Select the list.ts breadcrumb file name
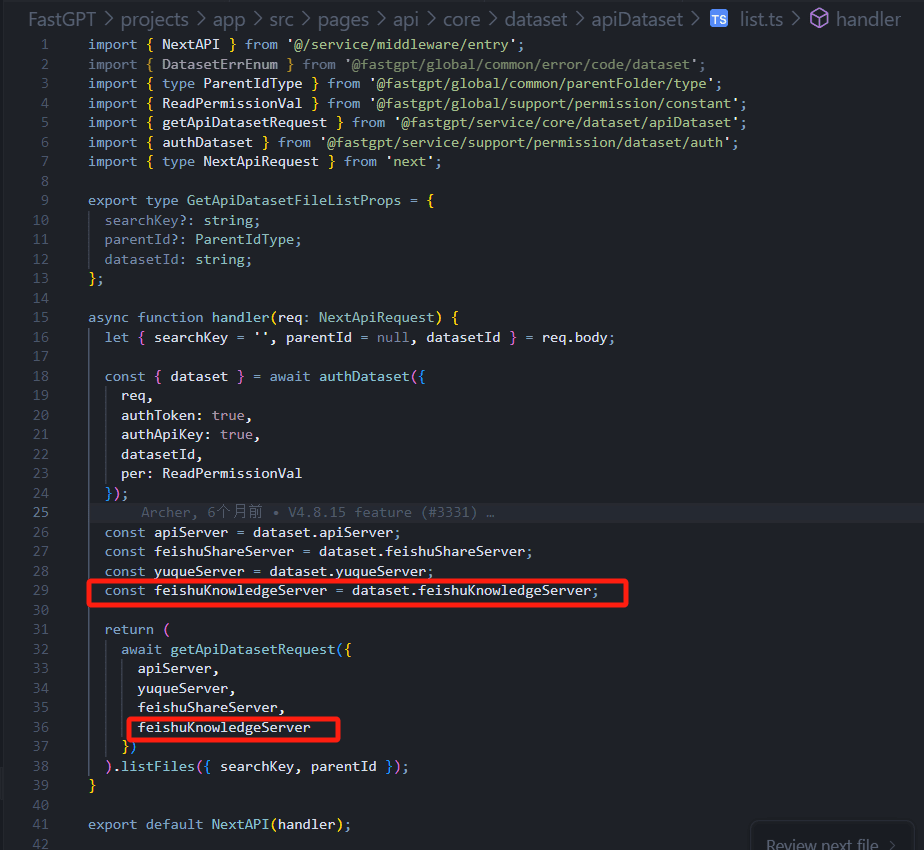 tap(761, 19)
